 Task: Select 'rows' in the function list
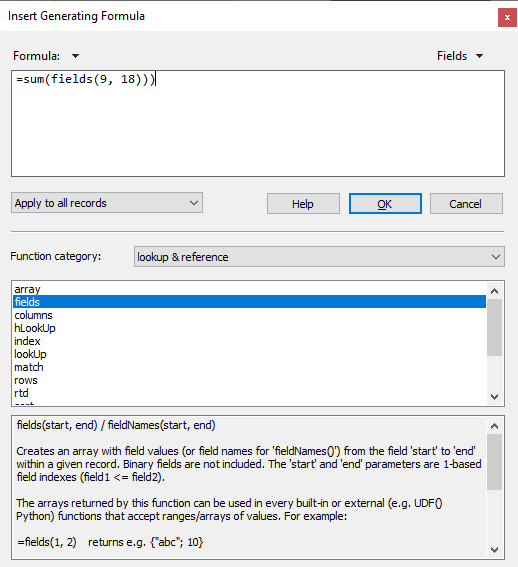249,380
